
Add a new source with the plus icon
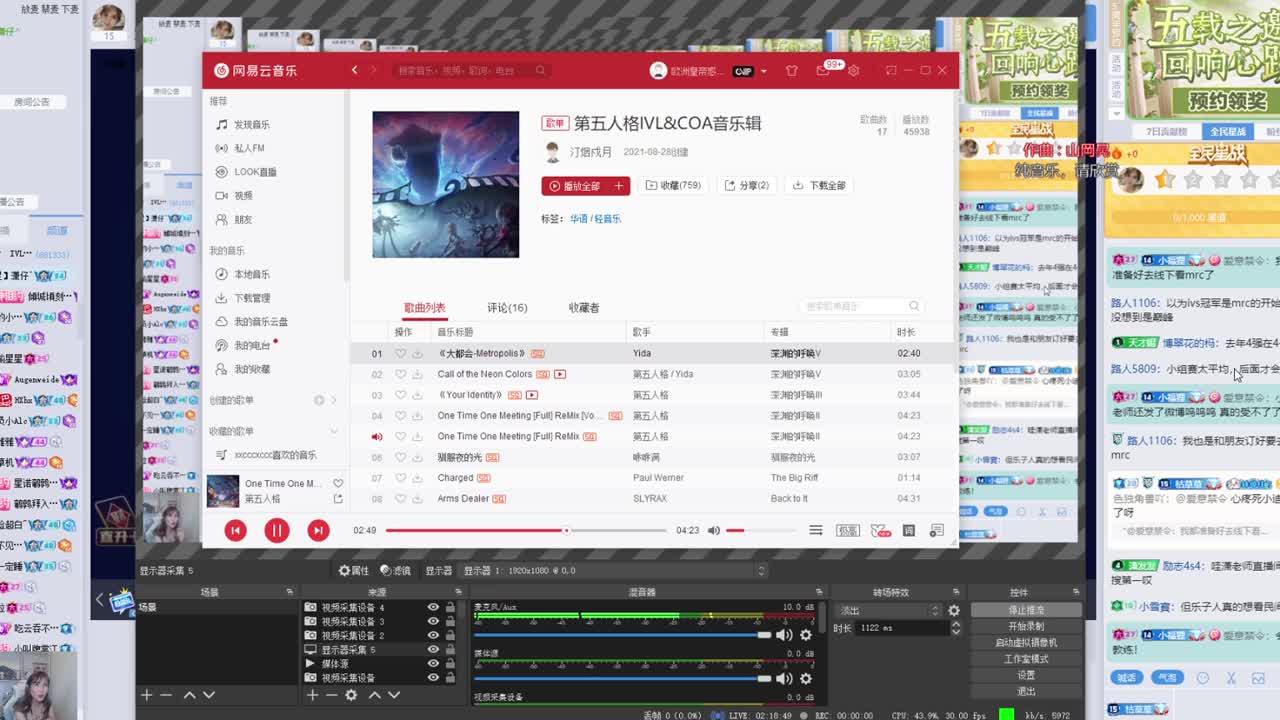(x=311, y=694)
